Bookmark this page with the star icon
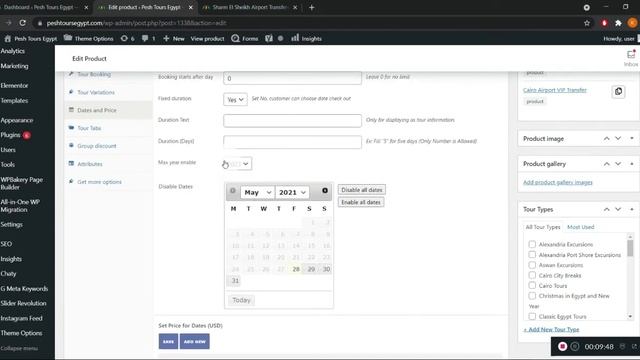The height and width of the screenshot is (360, 640). tap(587, 23)
